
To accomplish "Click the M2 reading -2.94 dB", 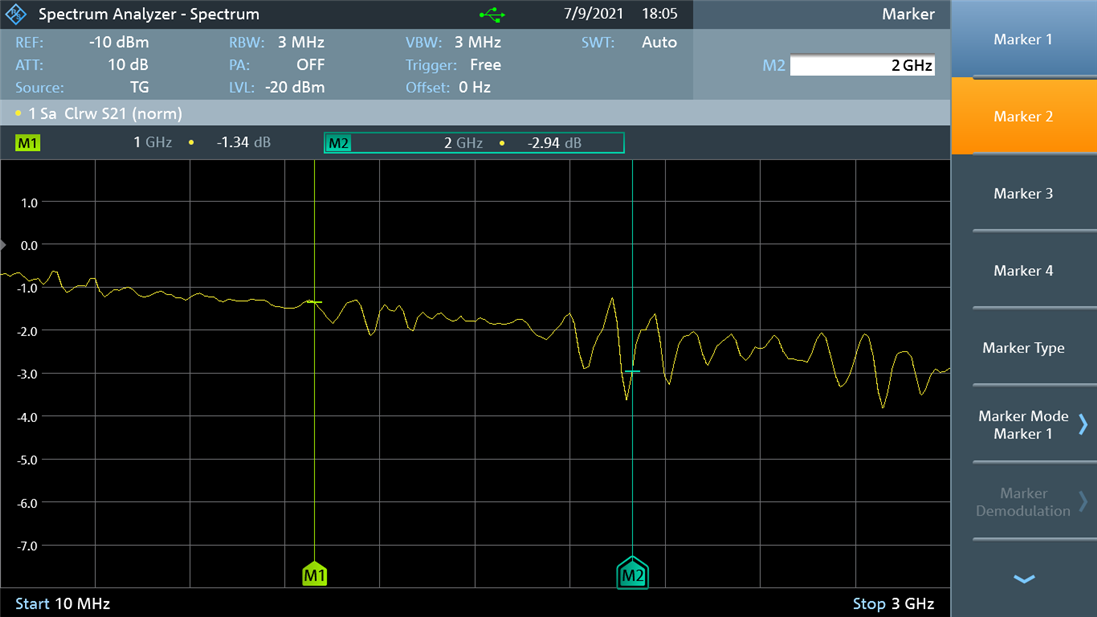I will (x=554, y=143).
